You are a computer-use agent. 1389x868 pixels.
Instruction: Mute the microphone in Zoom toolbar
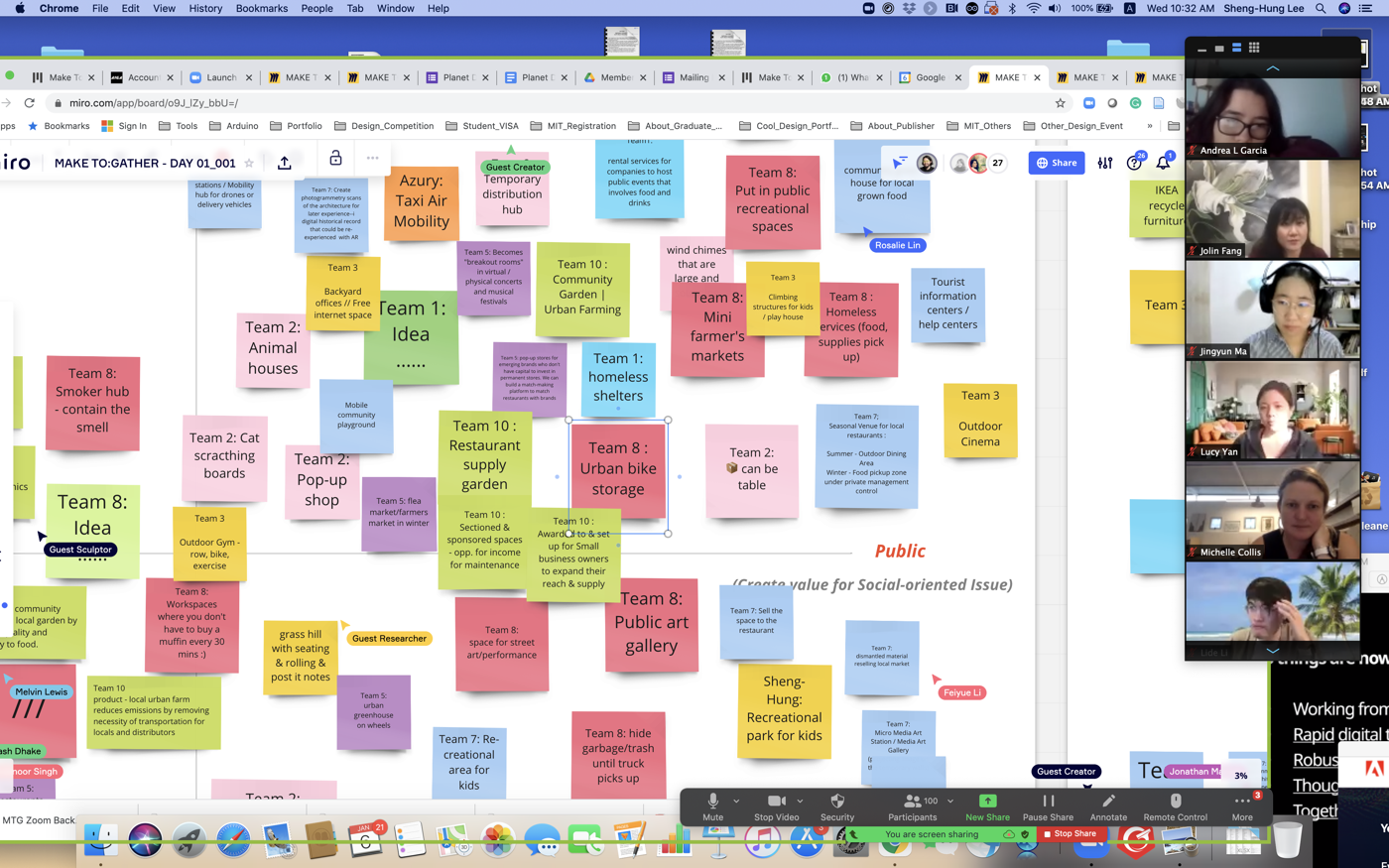(712, 806)
